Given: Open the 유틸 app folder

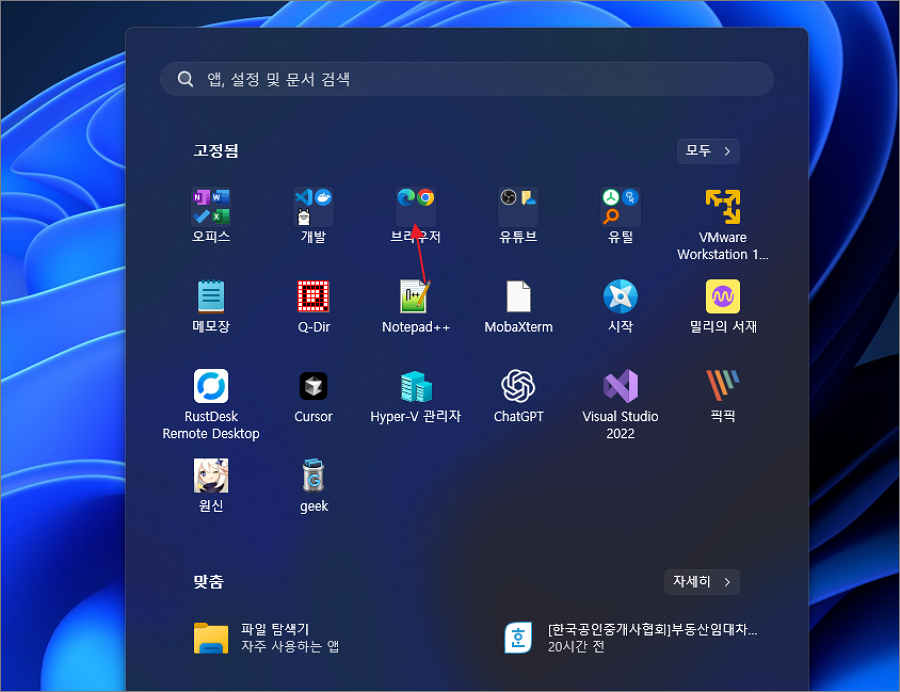Looking at the screenshot, I should tap(620, 215).
